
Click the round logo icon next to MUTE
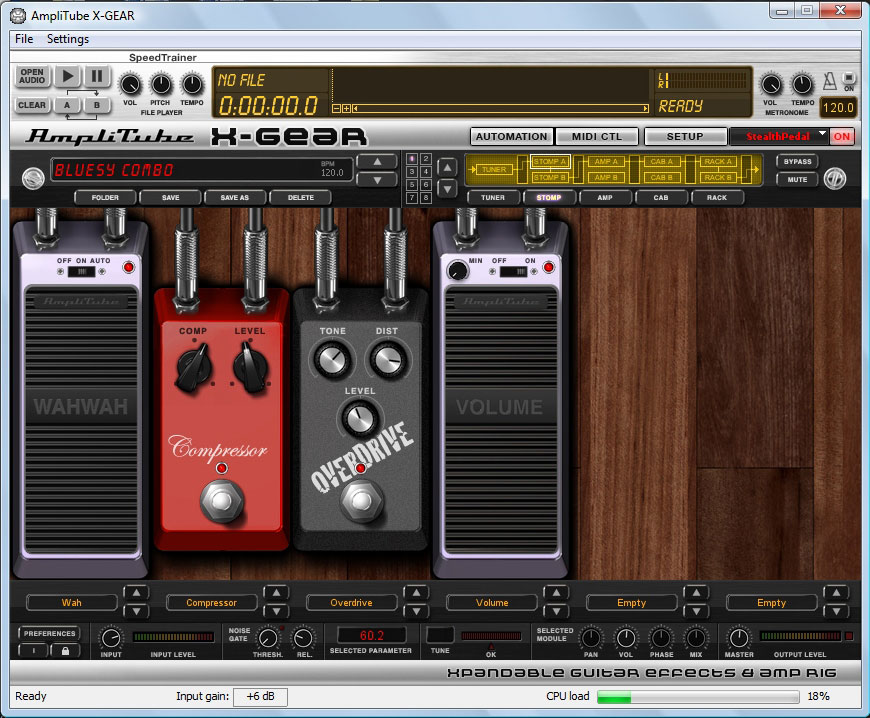pos(834,178)
